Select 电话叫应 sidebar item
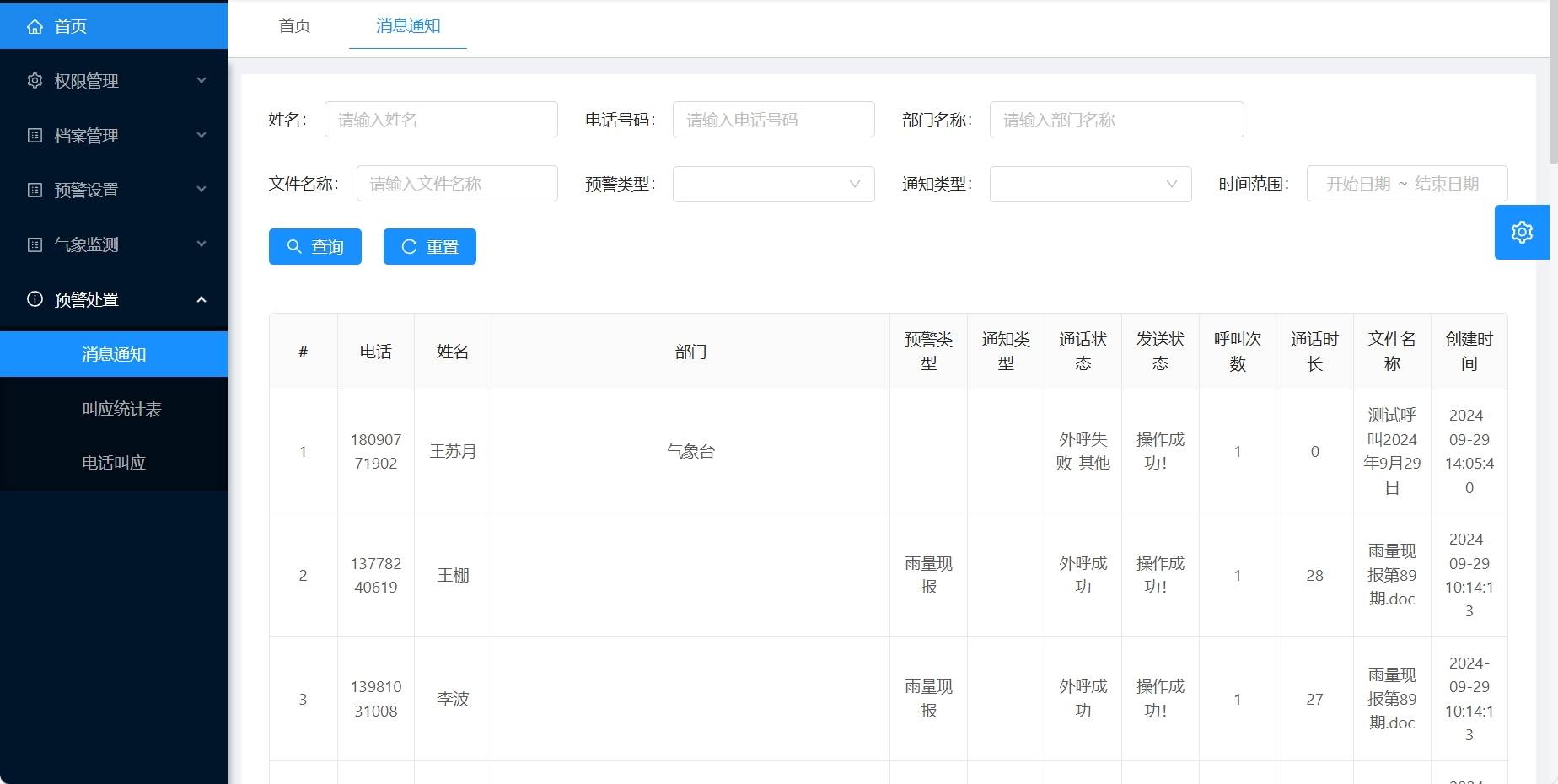The image size is (1558, 784). point(114,463)
